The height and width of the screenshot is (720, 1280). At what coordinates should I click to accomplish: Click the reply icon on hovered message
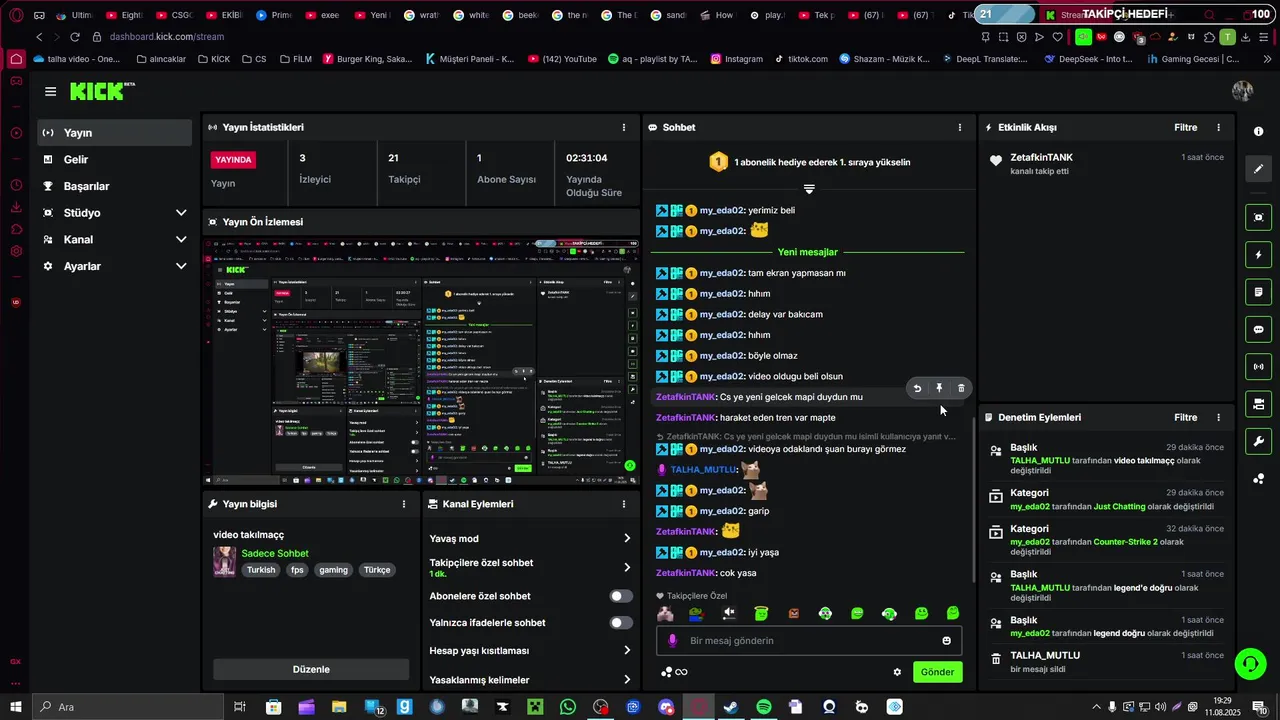tap(917, 388)
